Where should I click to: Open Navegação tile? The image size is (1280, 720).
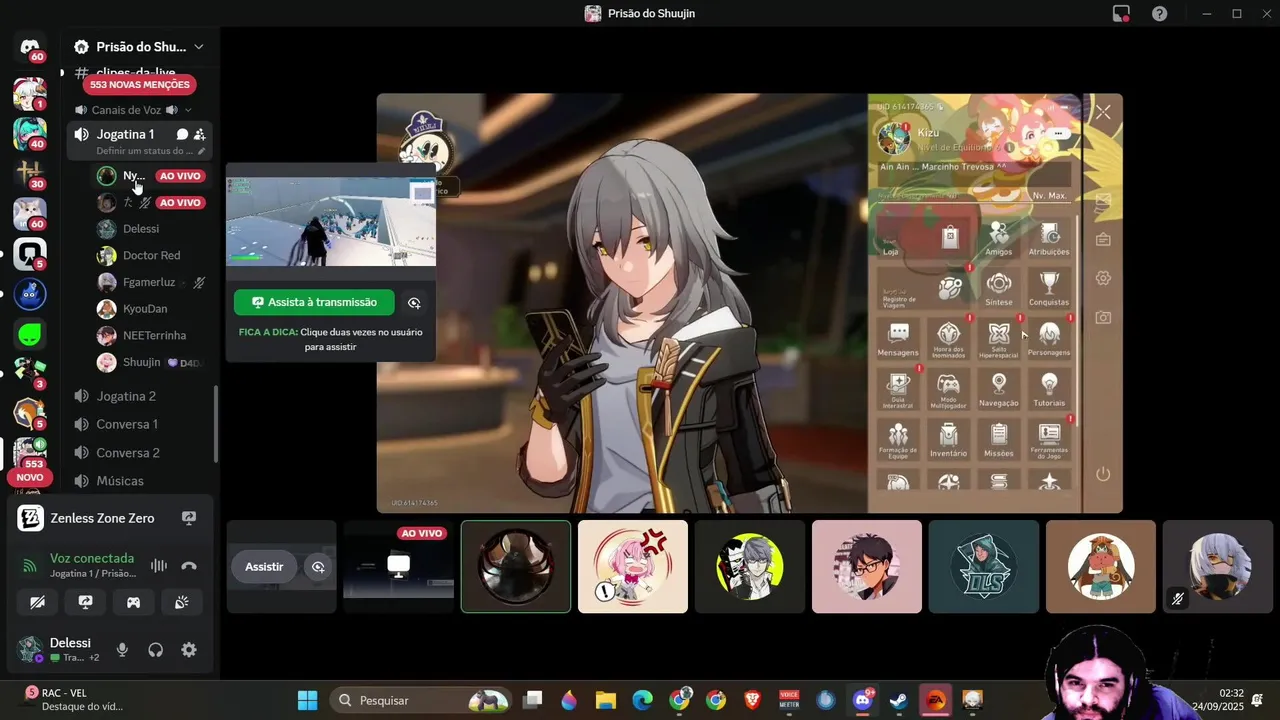click(x=998, y=390)
